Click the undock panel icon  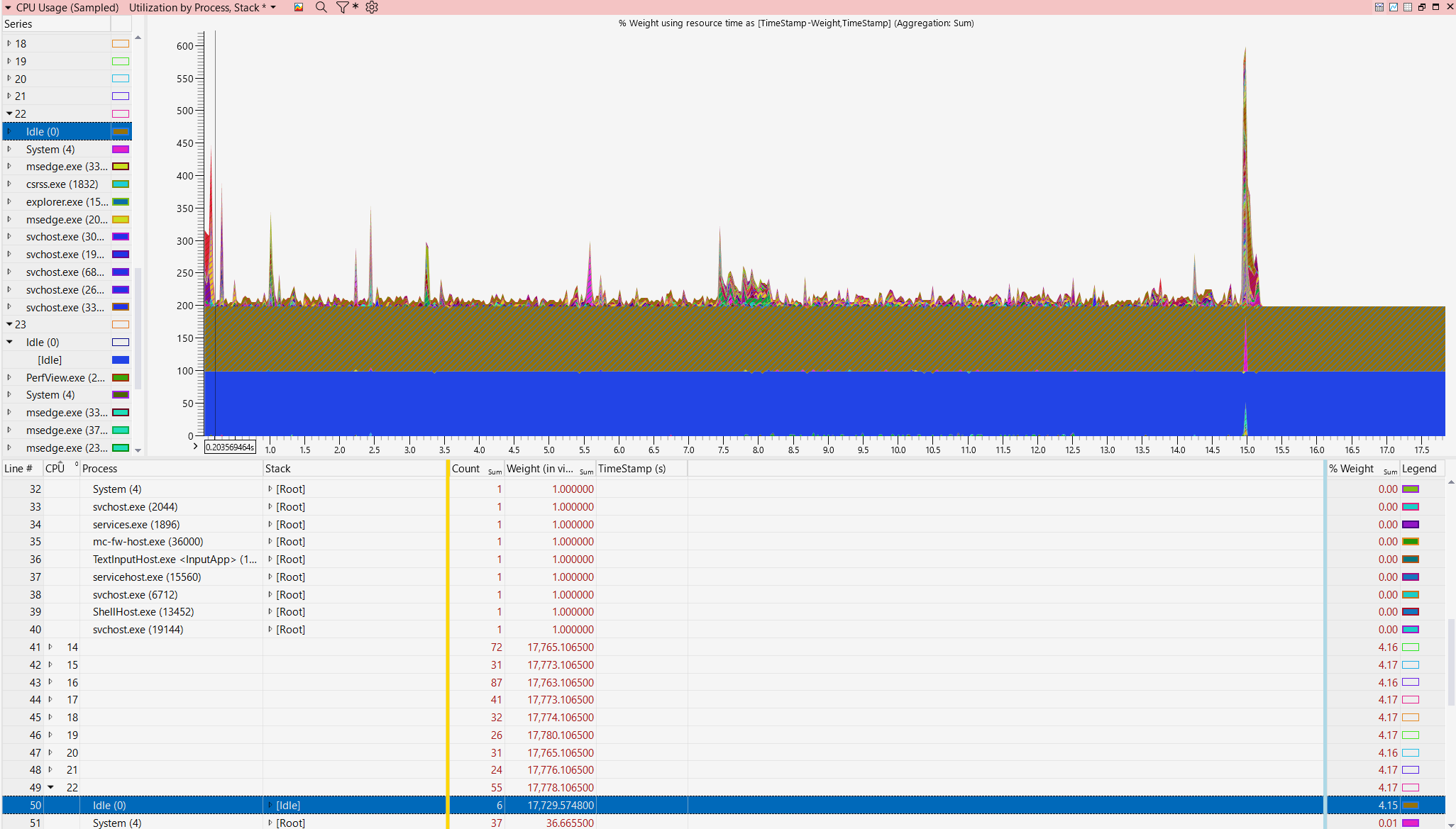[1422, 7]
